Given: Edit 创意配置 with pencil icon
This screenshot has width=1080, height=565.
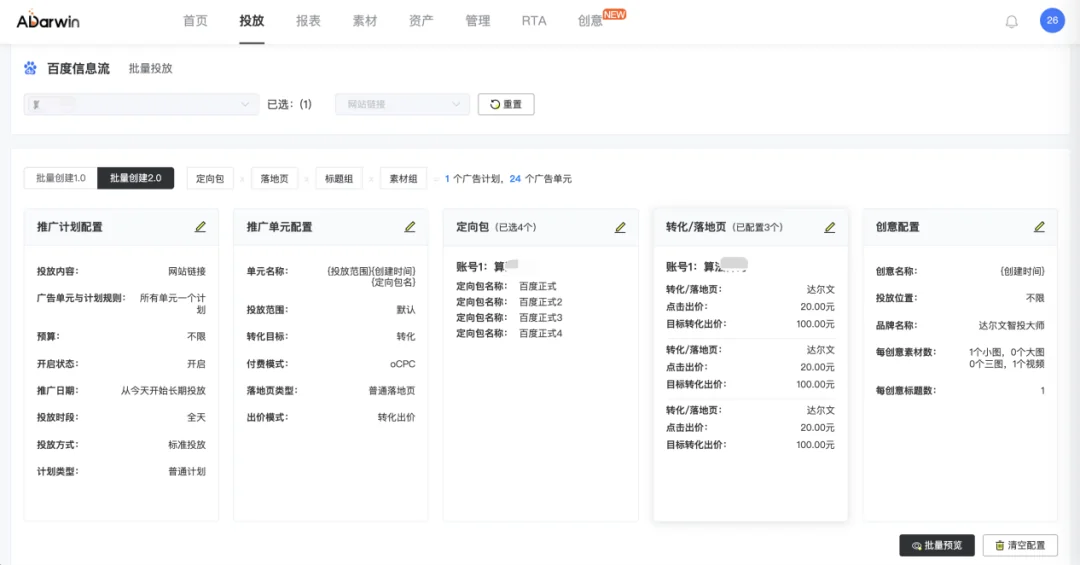Looking at the screenshot, I should tap(1039, 227).
